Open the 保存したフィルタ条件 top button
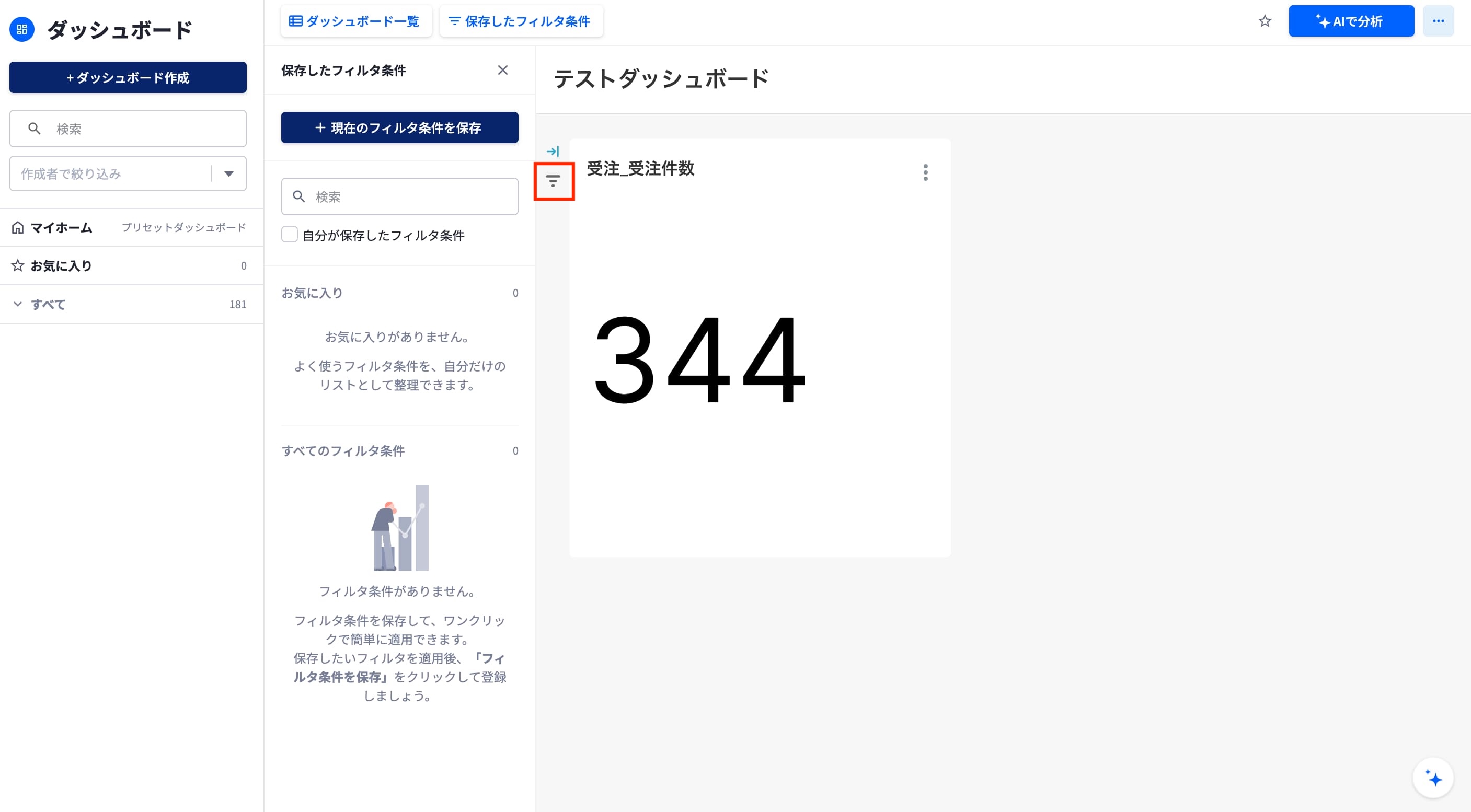 click(x=521, y=21)
